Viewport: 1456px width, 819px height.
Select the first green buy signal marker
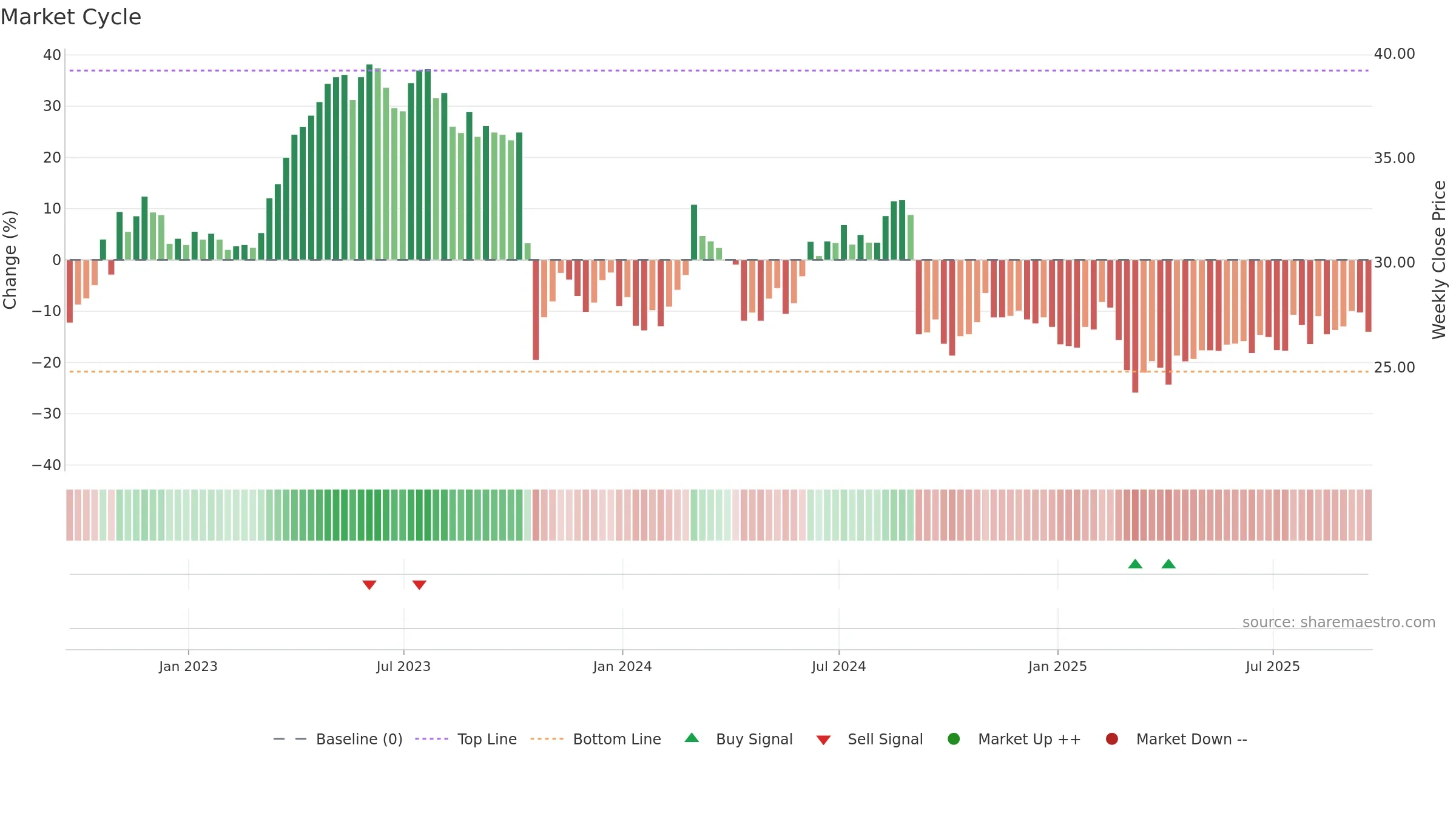click(x=1135, y=564)
